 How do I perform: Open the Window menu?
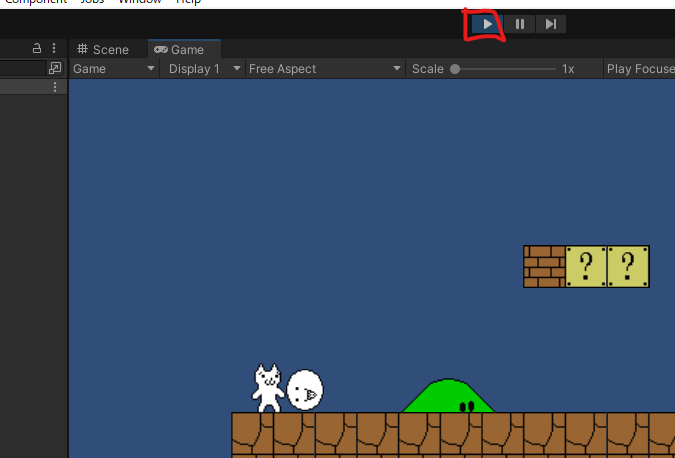140,2
